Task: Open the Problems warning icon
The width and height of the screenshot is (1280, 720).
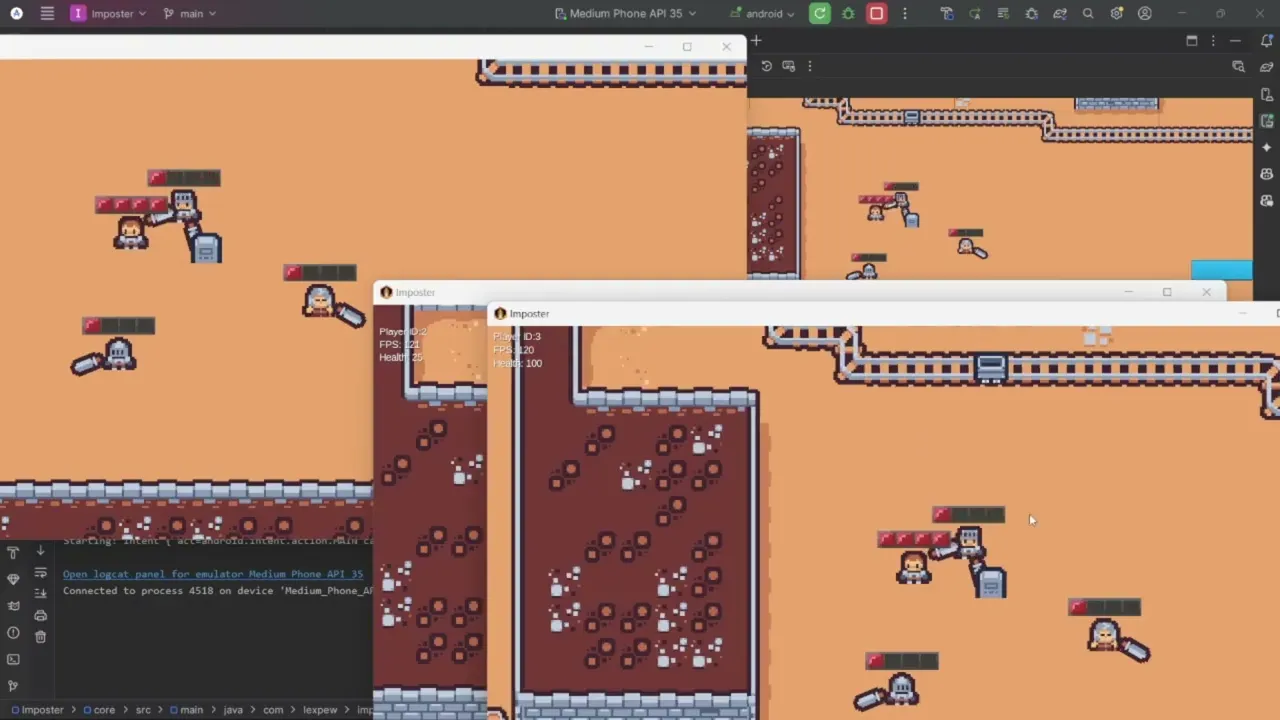Action: (13, 633)
